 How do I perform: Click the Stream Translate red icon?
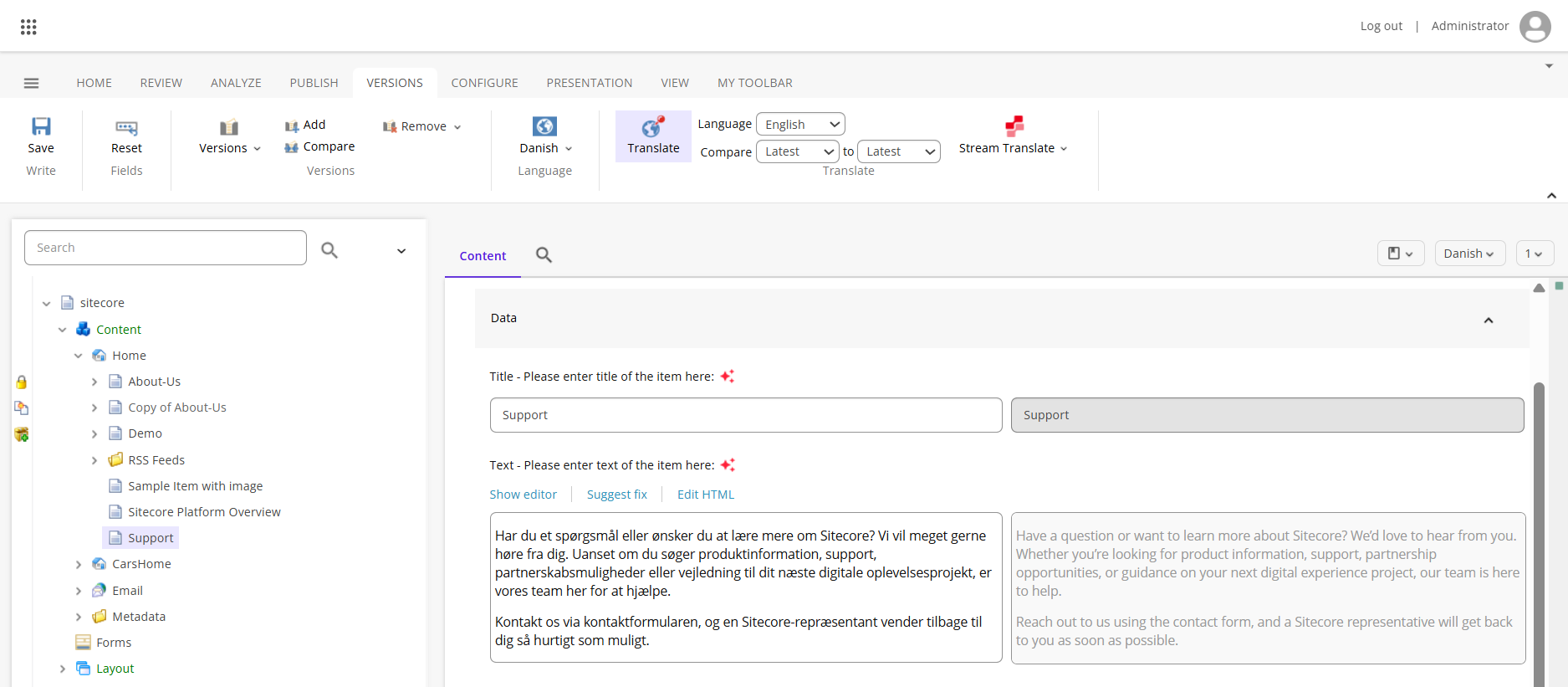(x=1014, y=126)
